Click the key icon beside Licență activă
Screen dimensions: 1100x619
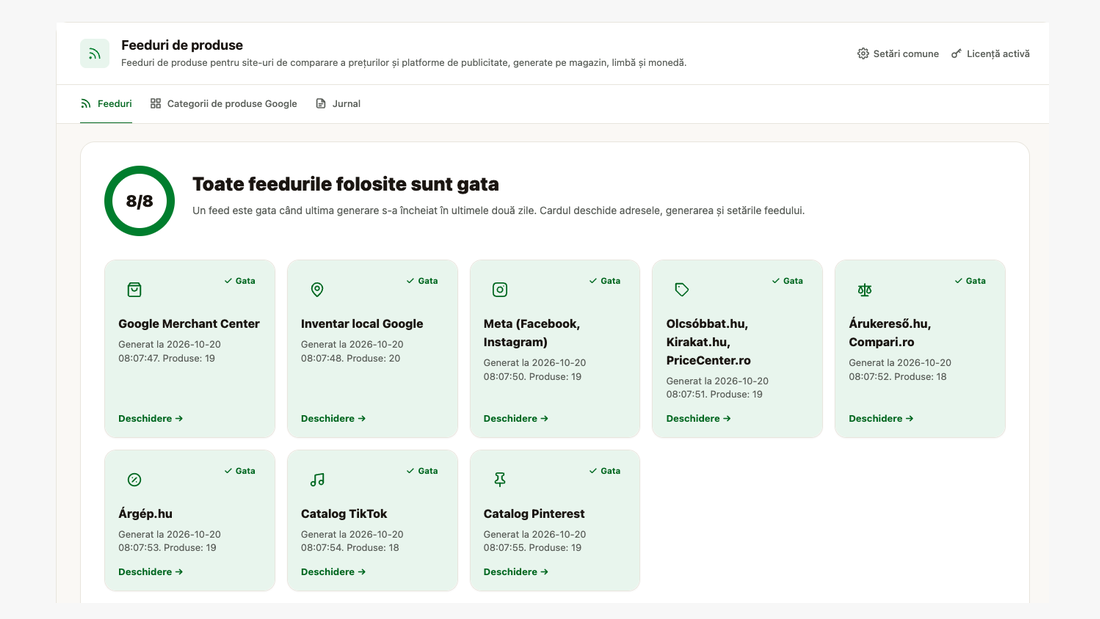956,53
